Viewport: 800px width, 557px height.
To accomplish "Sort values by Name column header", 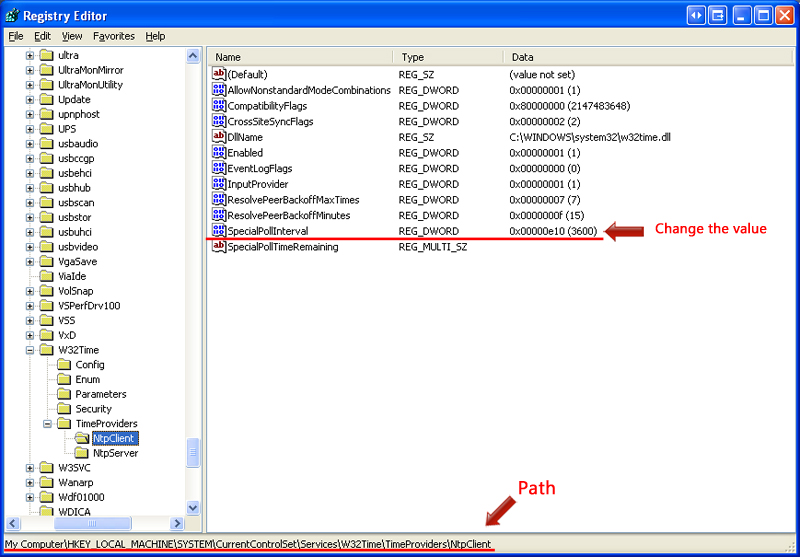I will click(301, 57).
